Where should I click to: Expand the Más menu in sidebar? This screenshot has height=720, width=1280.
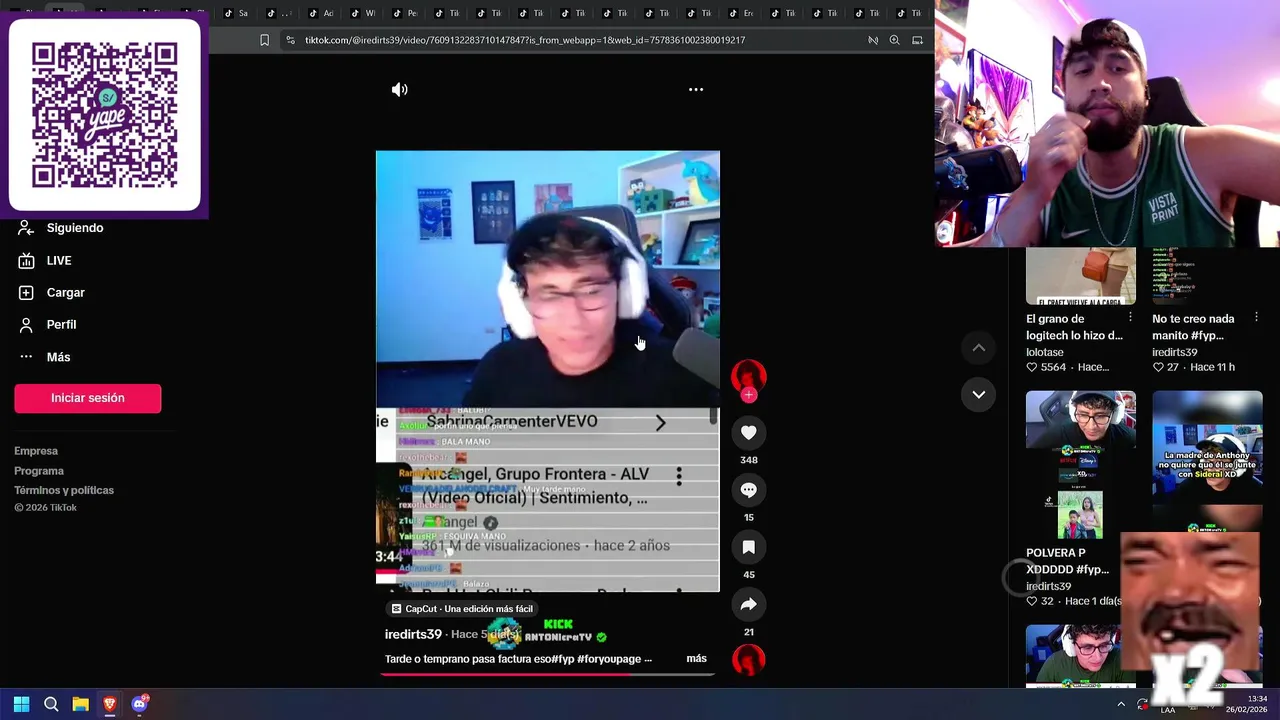coord(58,357)
